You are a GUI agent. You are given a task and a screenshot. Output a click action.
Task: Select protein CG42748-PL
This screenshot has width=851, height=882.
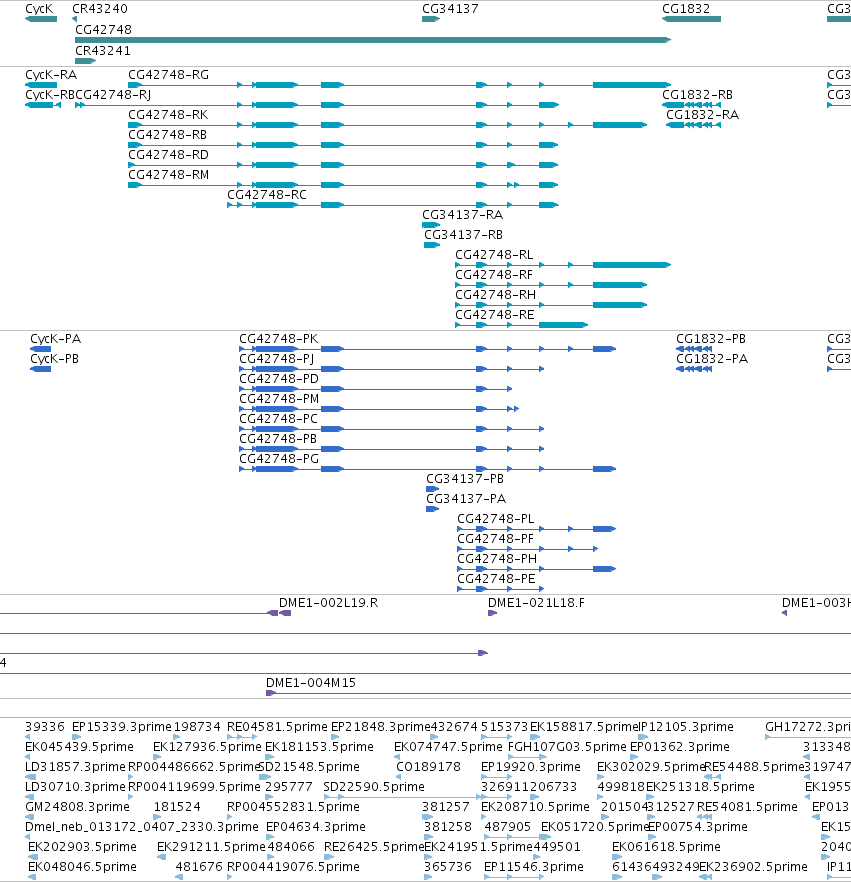tap(496, 519)
